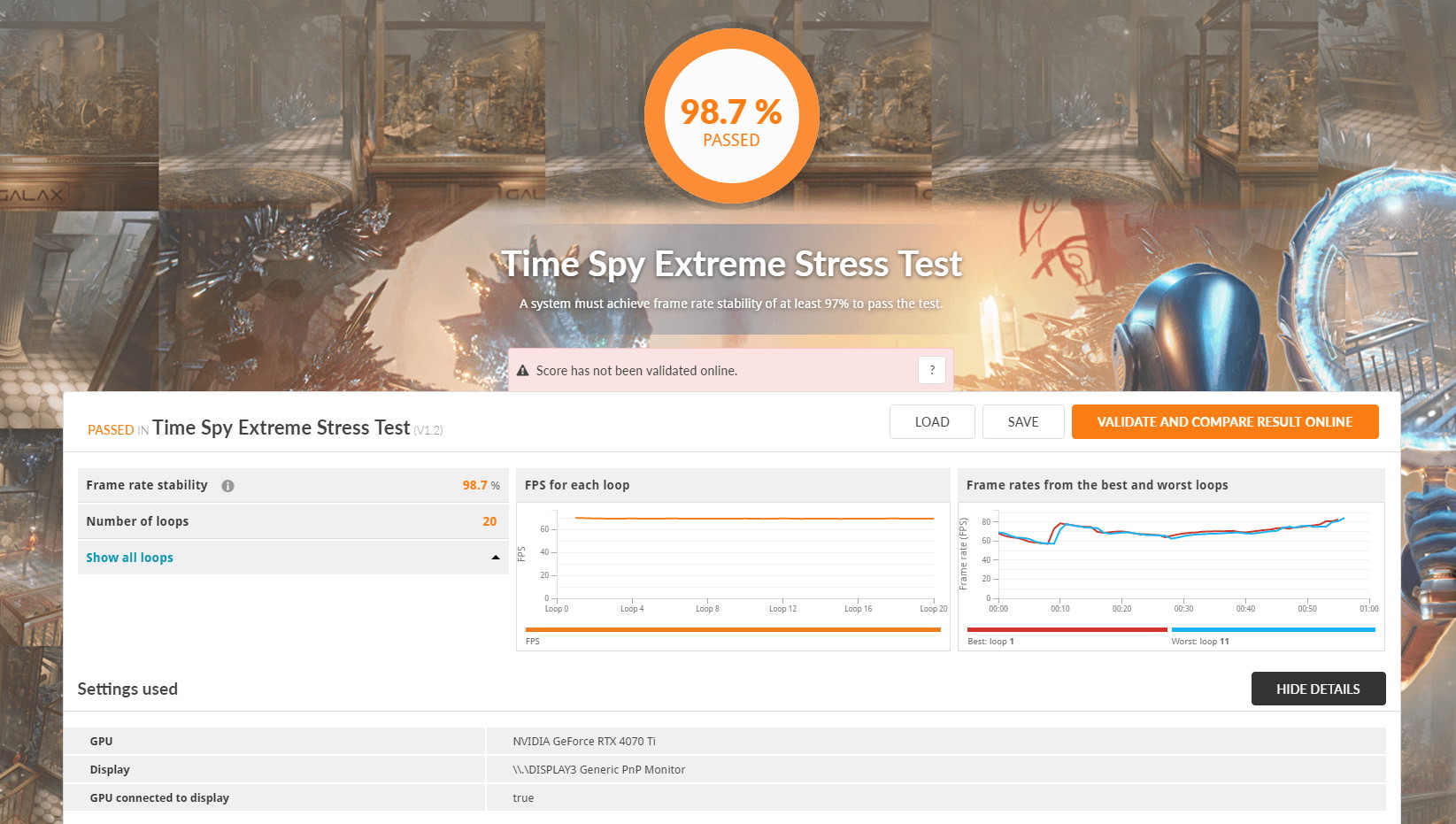This screenshot has width=1456, height=824.
Task: Click the HIDE DETAILS button
Action: 1318,689
